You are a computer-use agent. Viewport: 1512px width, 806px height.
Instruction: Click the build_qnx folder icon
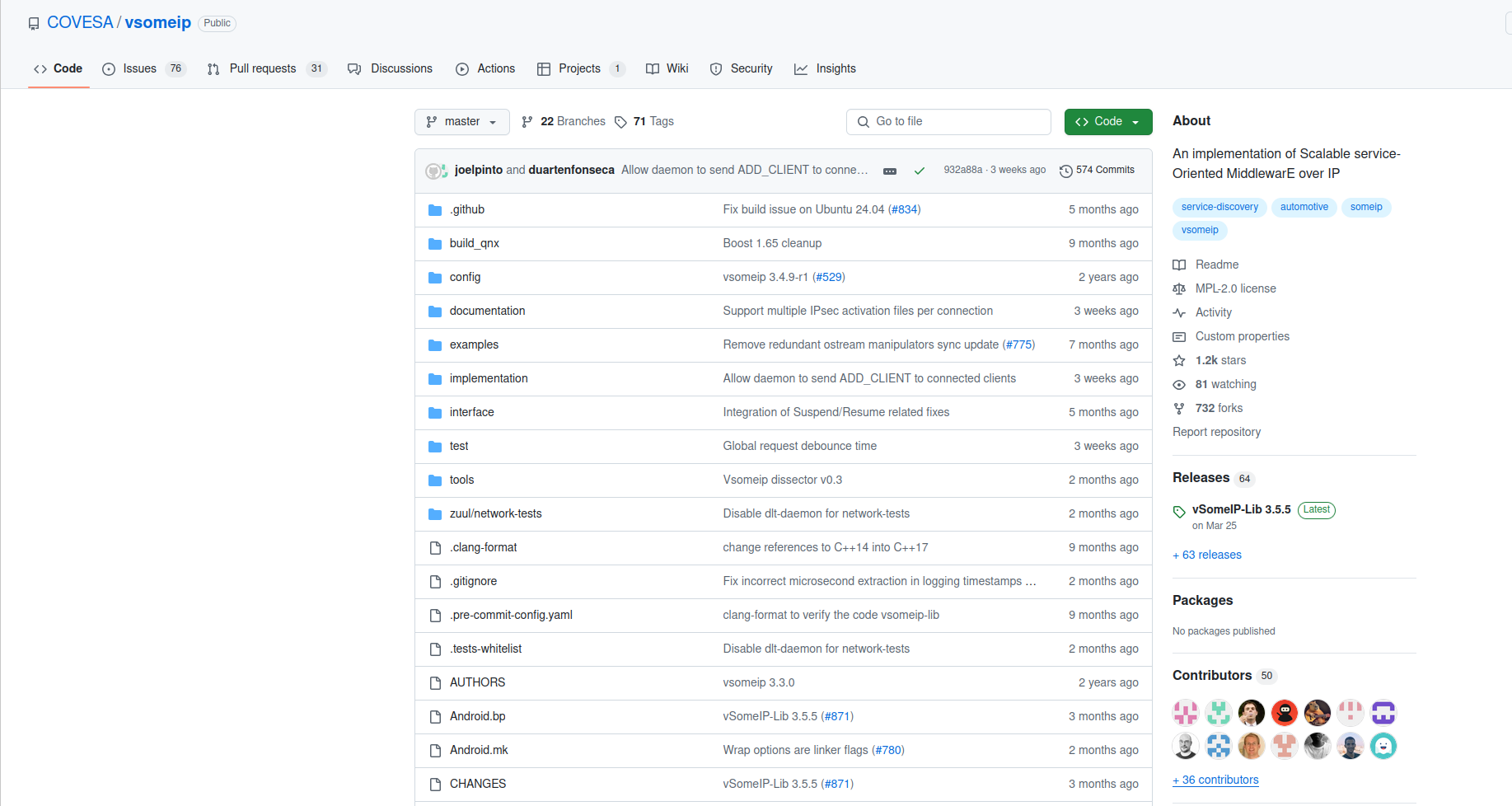(x=435, y=244)
